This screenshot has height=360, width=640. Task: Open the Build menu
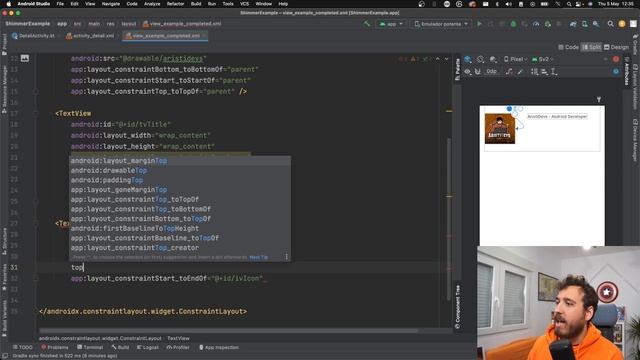[196, 4]
